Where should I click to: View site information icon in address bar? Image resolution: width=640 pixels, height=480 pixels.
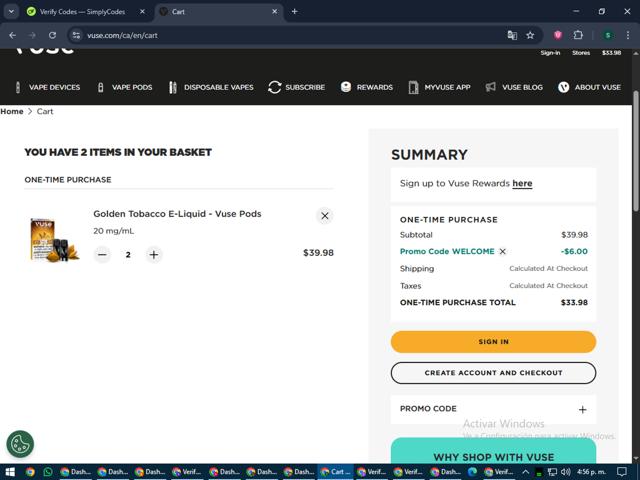[76, 36]
